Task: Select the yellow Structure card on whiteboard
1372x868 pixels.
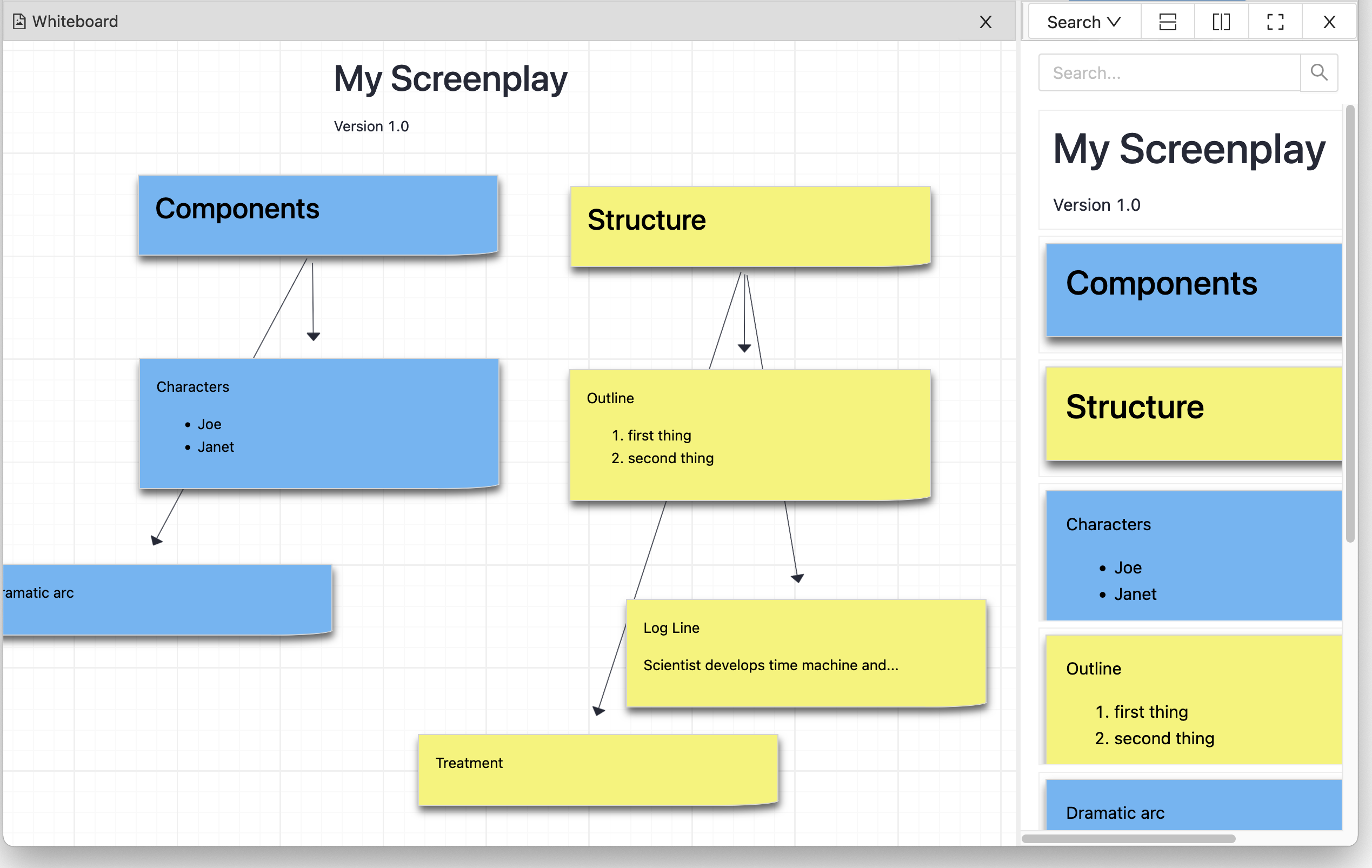Action: [x=750, y=226]
